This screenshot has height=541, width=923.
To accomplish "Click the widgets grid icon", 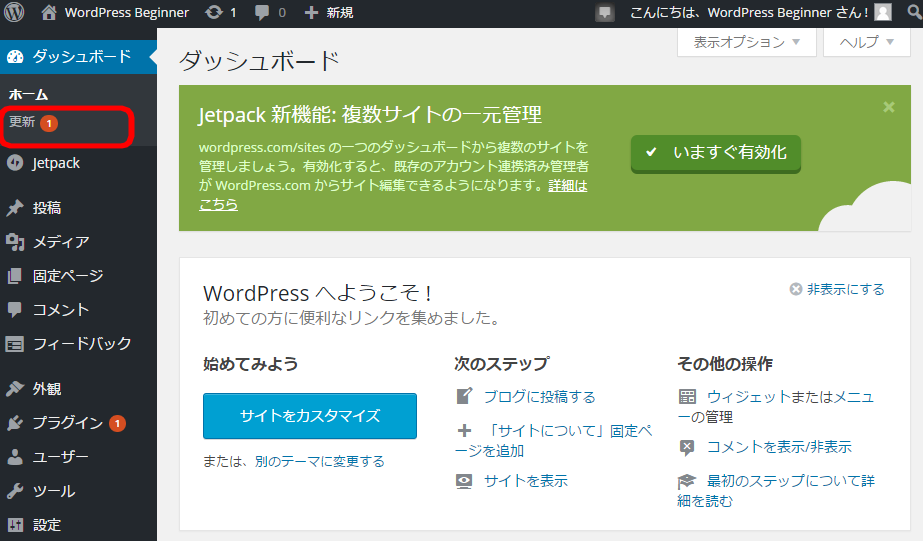I will coord(687,397).
